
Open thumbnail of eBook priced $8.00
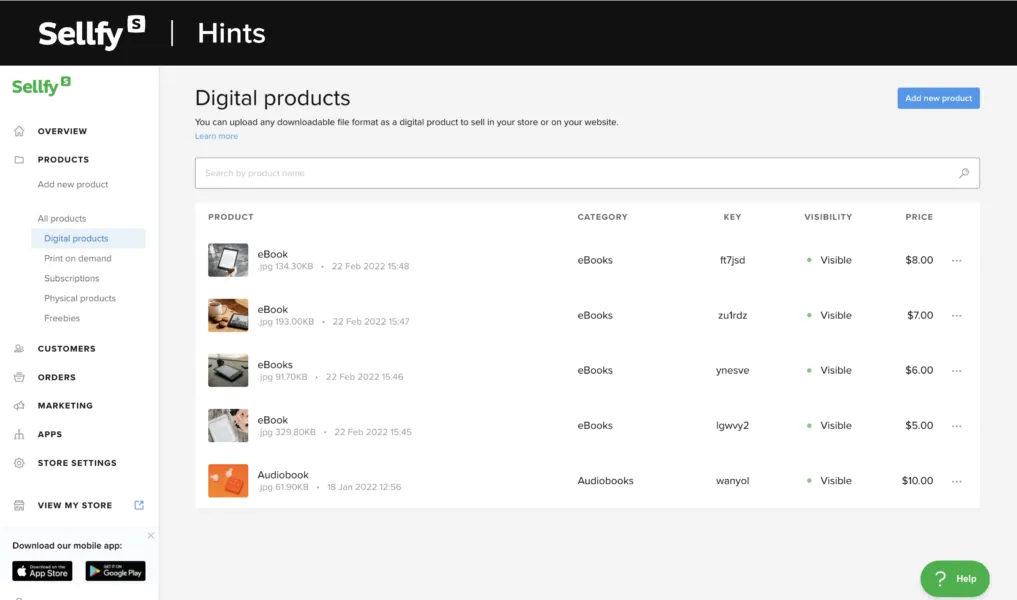[228, 260]
